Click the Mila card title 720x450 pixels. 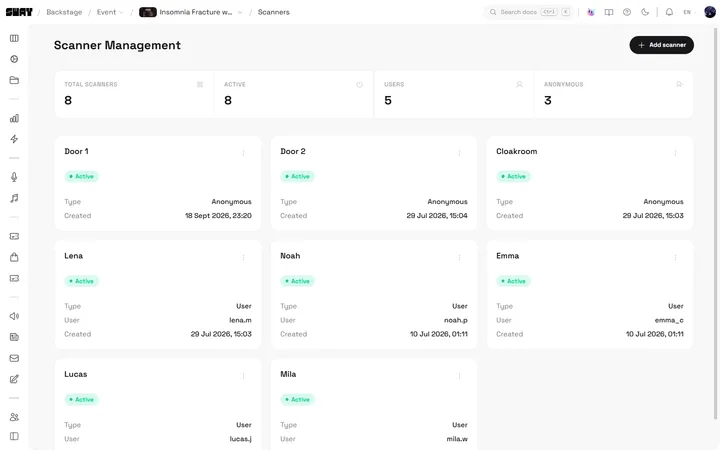(288, 374)
